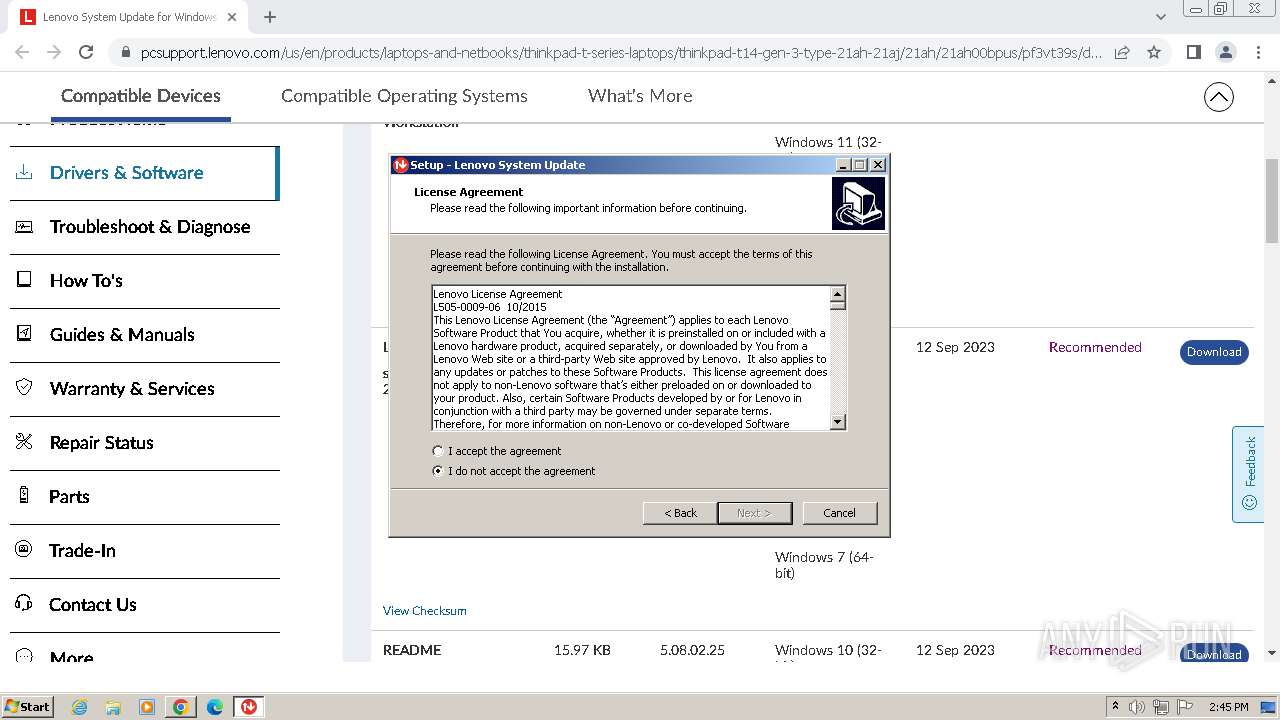Click the Warranty shield icon

point(24,387)
